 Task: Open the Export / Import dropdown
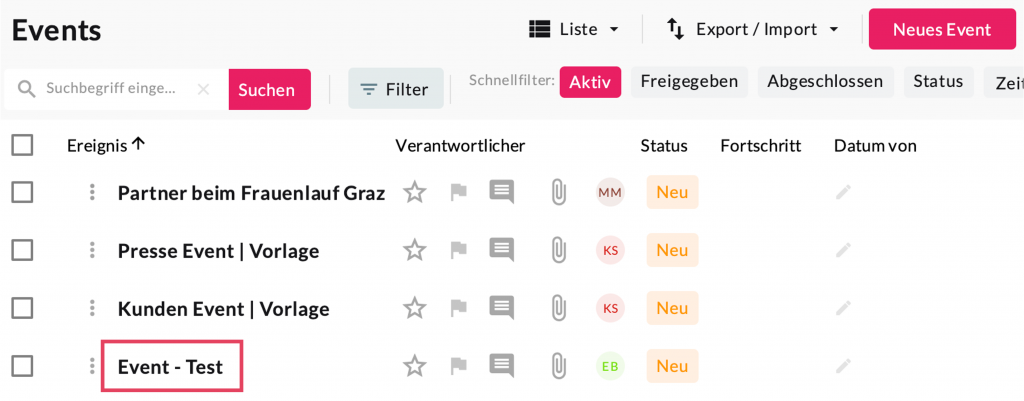click(x=753, y=29)
